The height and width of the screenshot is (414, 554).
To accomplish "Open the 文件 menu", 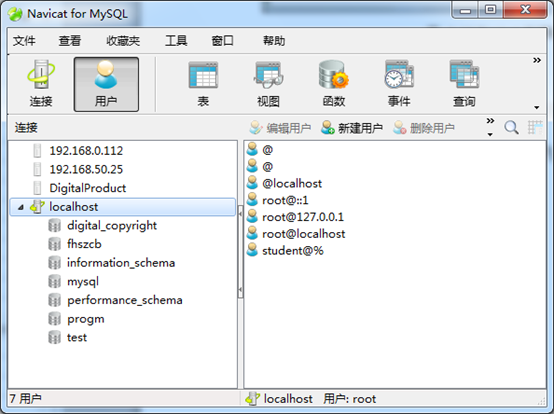I will [24, 41].
